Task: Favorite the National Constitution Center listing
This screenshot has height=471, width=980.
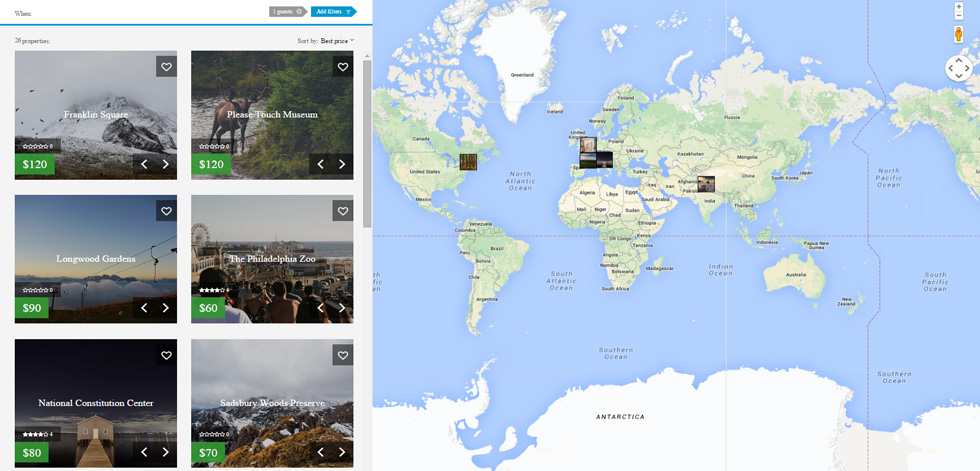Action: (166, 355)
